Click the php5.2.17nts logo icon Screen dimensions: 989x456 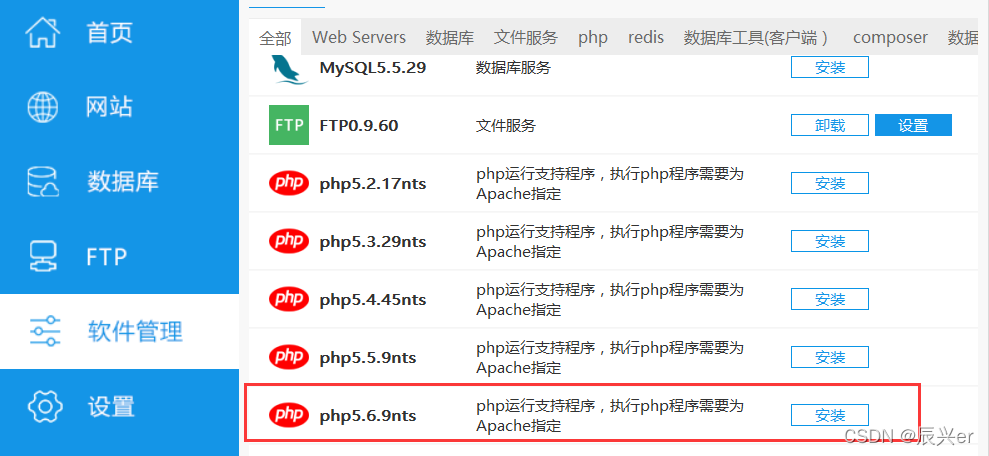click(289, 184)
